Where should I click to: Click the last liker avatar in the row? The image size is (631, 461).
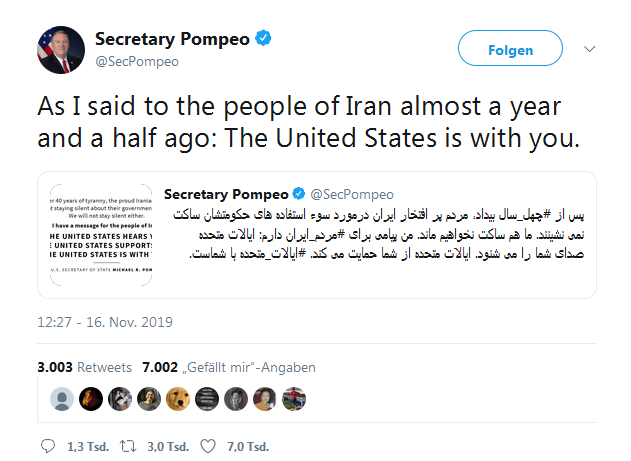[294, 398]
